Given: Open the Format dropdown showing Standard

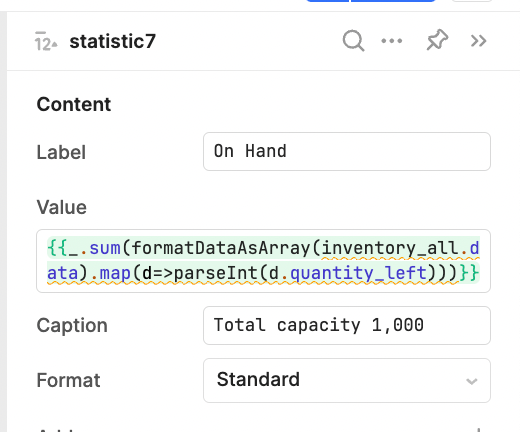Looking at the screenshot, I should (347, 380).
